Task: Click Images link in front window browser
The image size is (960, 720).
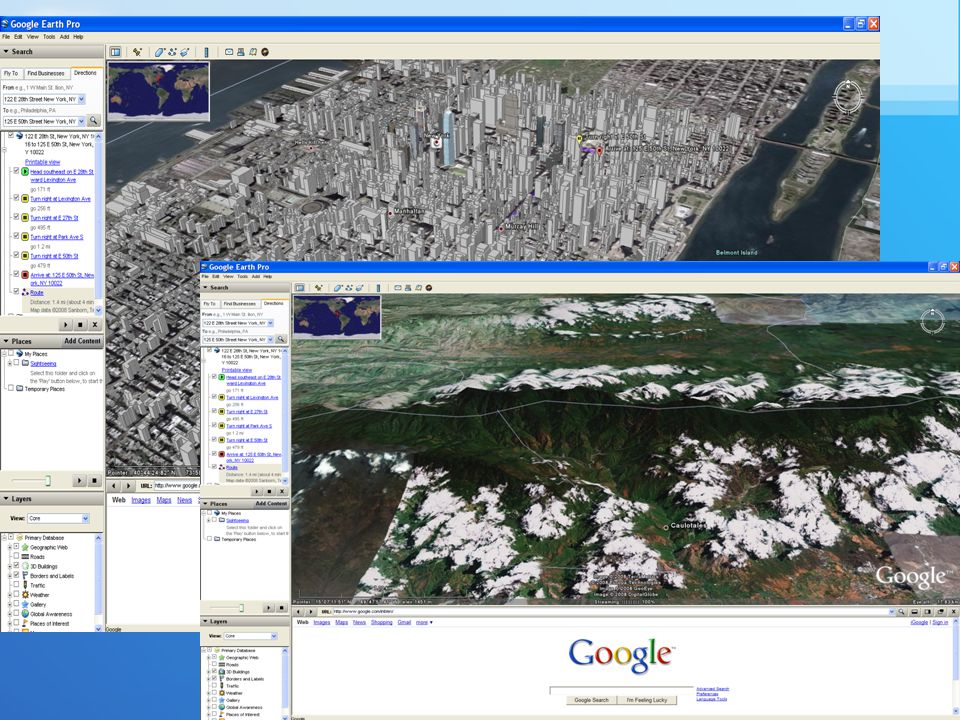Action: [322, 623]
